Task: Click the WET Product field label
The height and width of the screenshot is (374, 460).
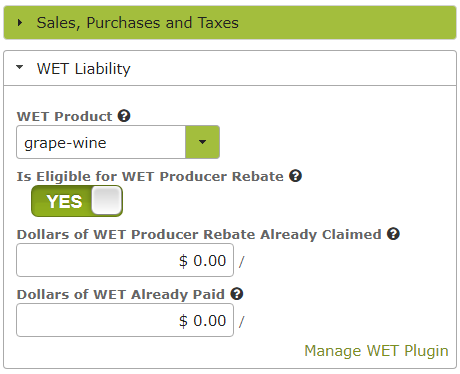Action: [x=64, y=116]
